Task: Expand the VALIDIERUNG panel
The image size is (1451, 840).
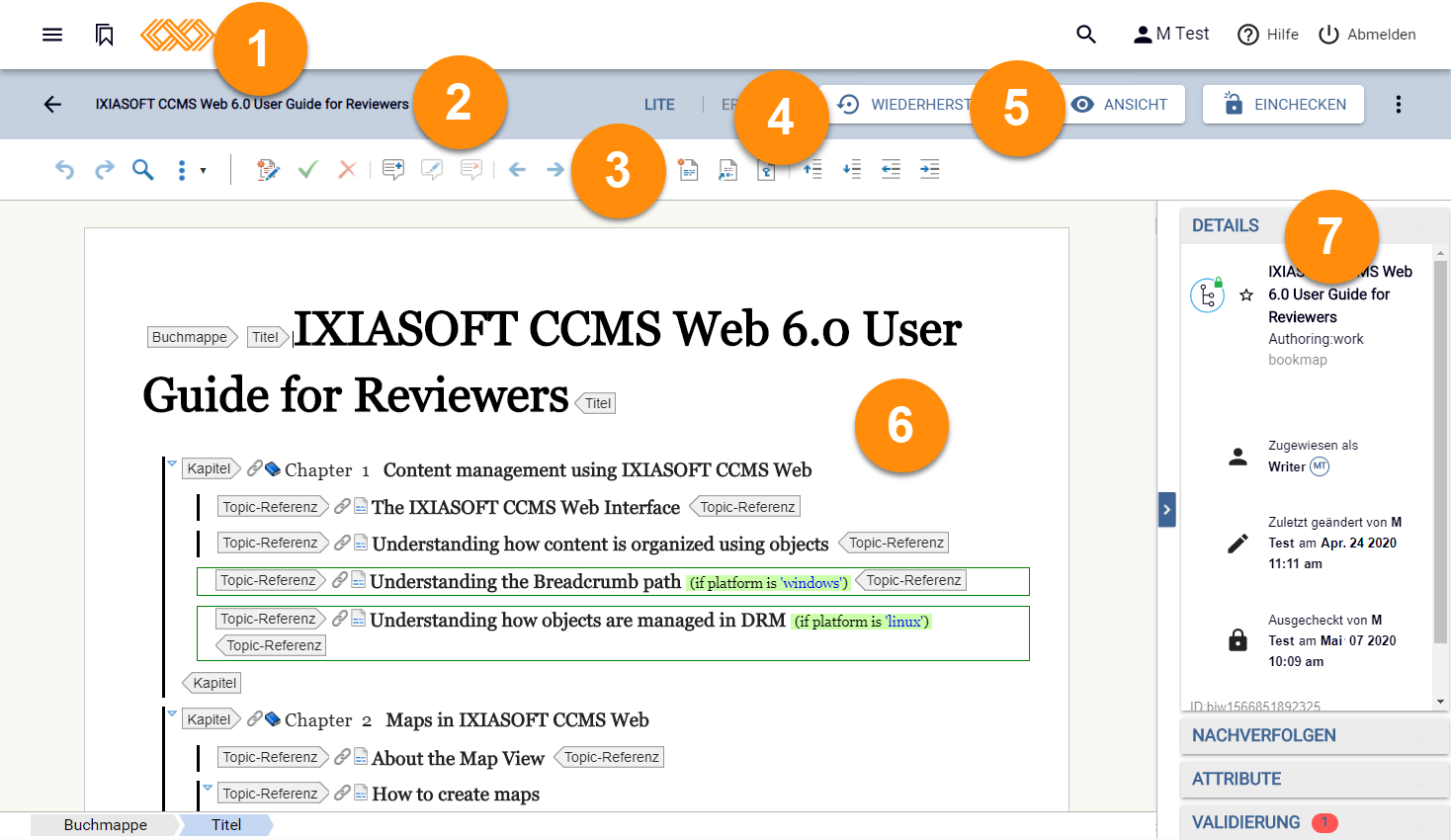Action: pyautogui.click(x=1315, y=822)
